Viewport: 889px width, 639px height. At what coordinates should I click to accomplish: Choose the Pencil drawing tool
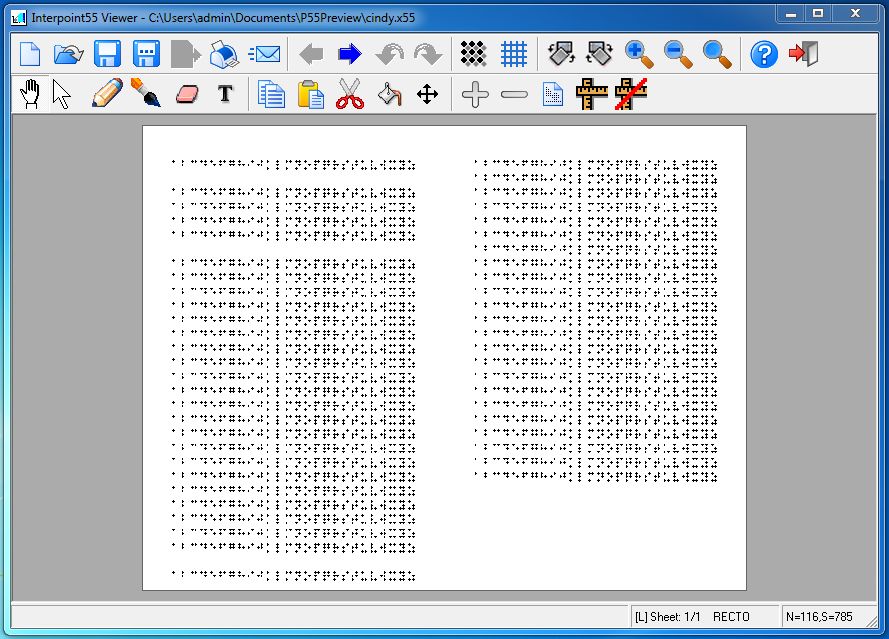tap(106, 95)
